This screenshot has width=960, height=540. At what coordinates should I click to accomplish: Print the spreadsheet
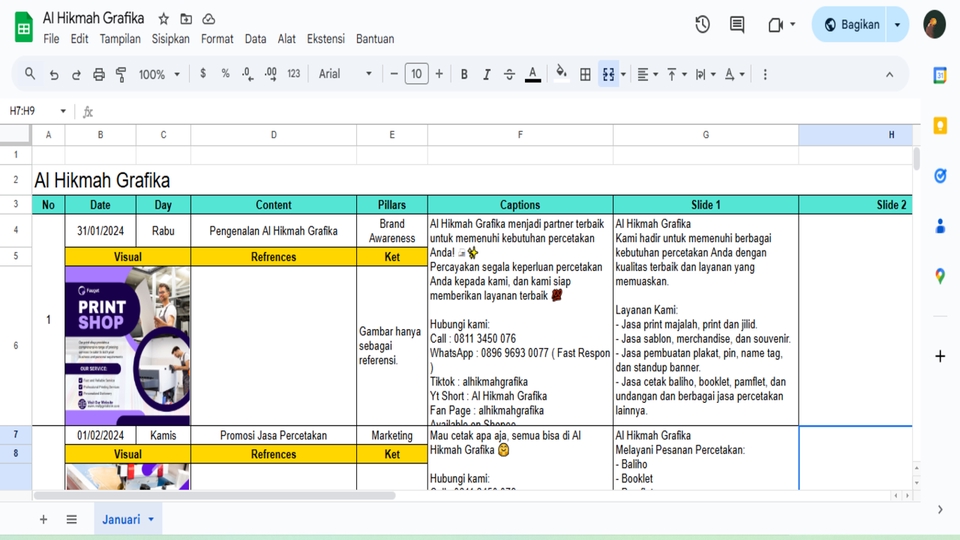[99, 75]
